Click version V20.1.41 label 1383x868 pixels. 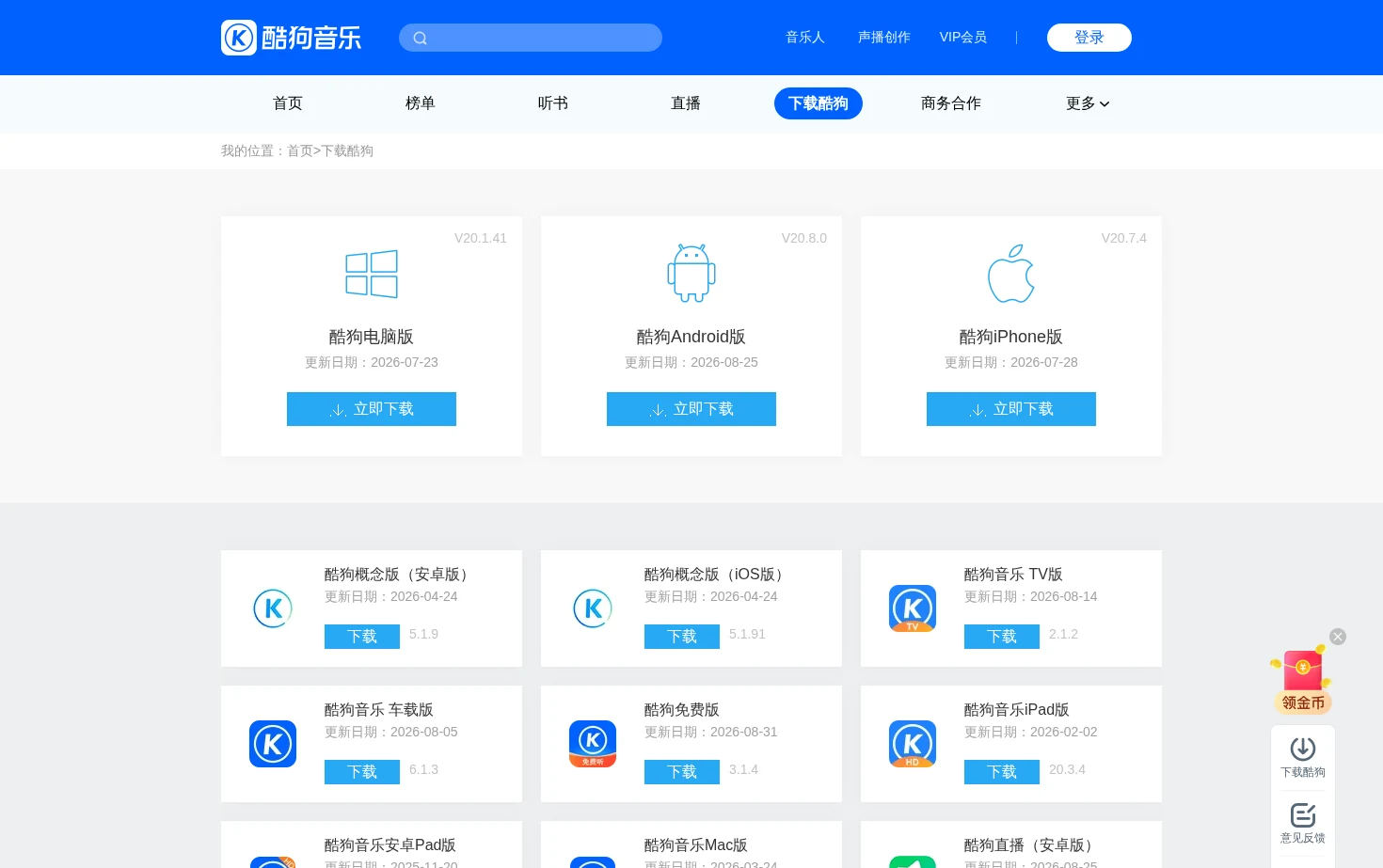[x=481, y=238]
